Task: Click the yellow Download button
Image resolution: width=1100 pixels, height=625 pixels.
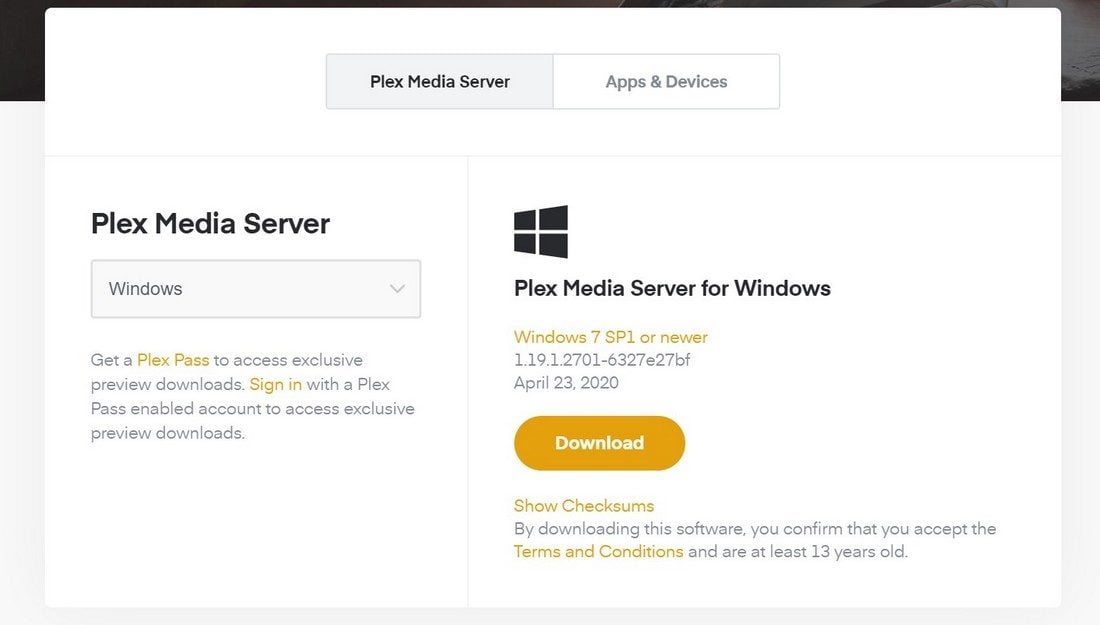Action: (599, 443)
